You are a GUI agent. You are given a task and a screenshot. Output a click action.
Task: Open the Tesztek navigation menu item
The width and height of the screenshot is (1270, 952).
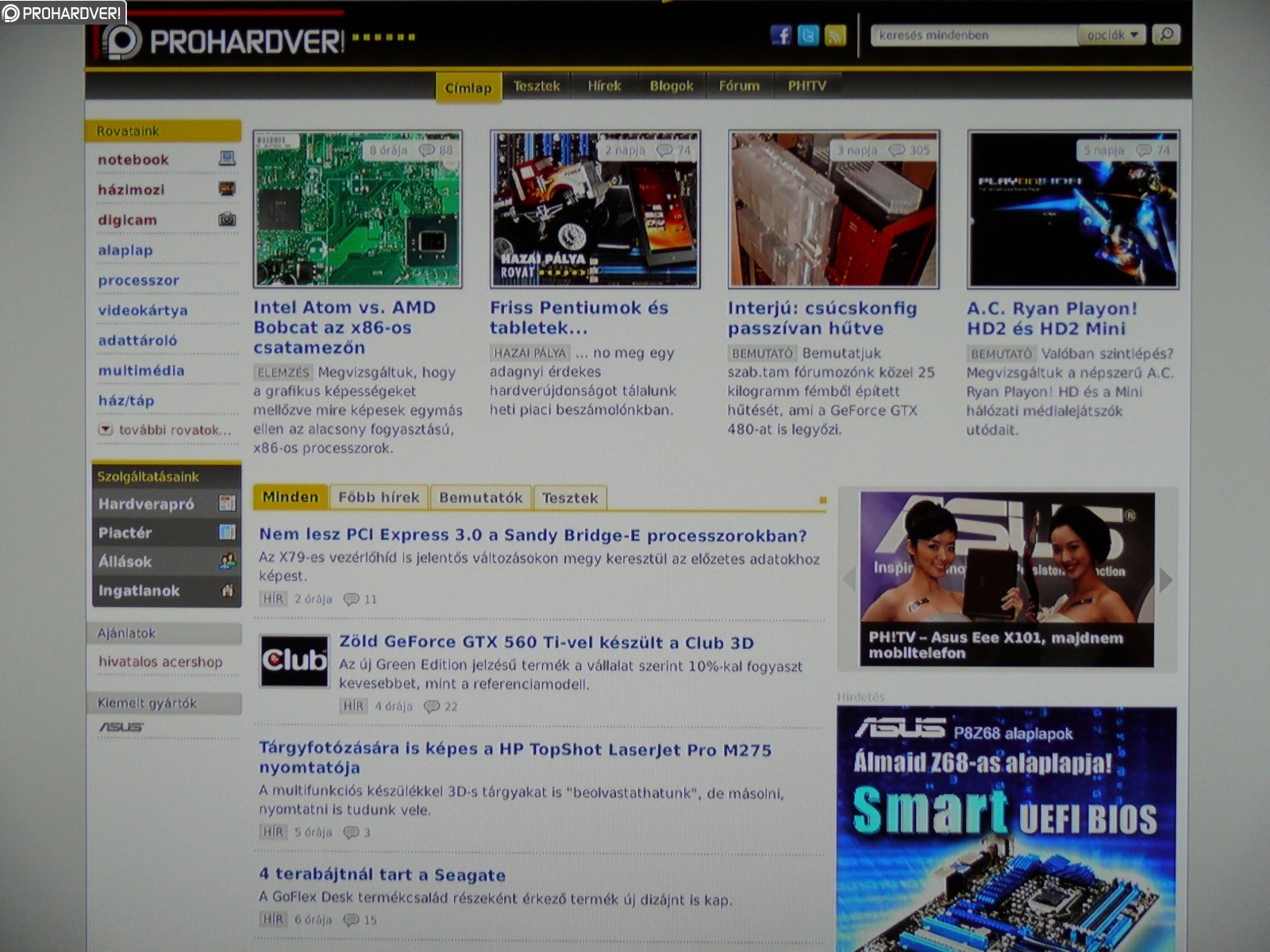click(537, 86)
